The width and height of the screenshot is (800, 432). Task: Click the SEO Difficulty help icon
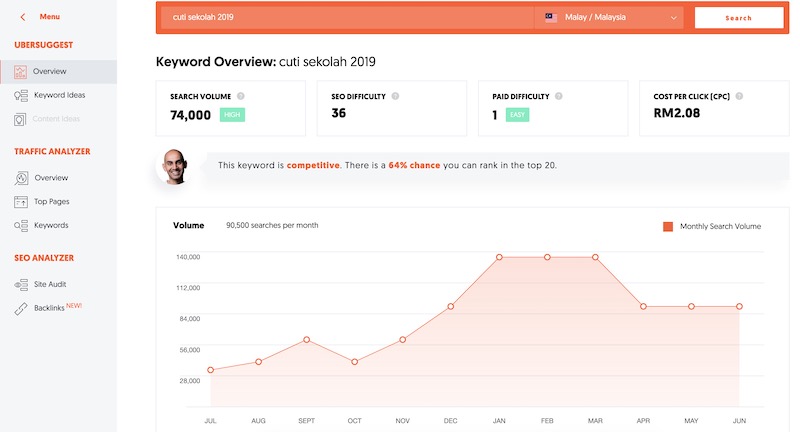point(396,97)
